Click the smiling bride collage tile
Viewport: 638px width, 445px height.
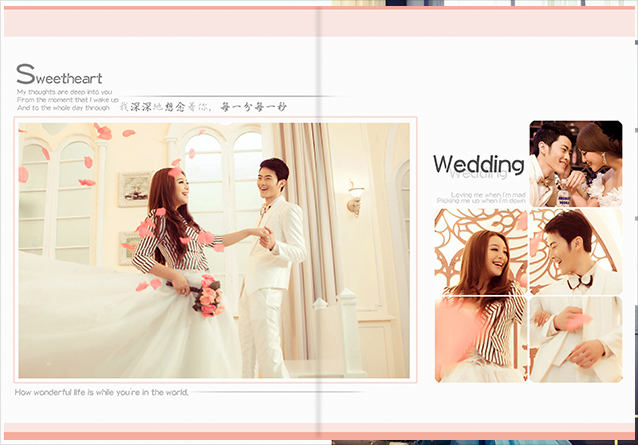480,250
